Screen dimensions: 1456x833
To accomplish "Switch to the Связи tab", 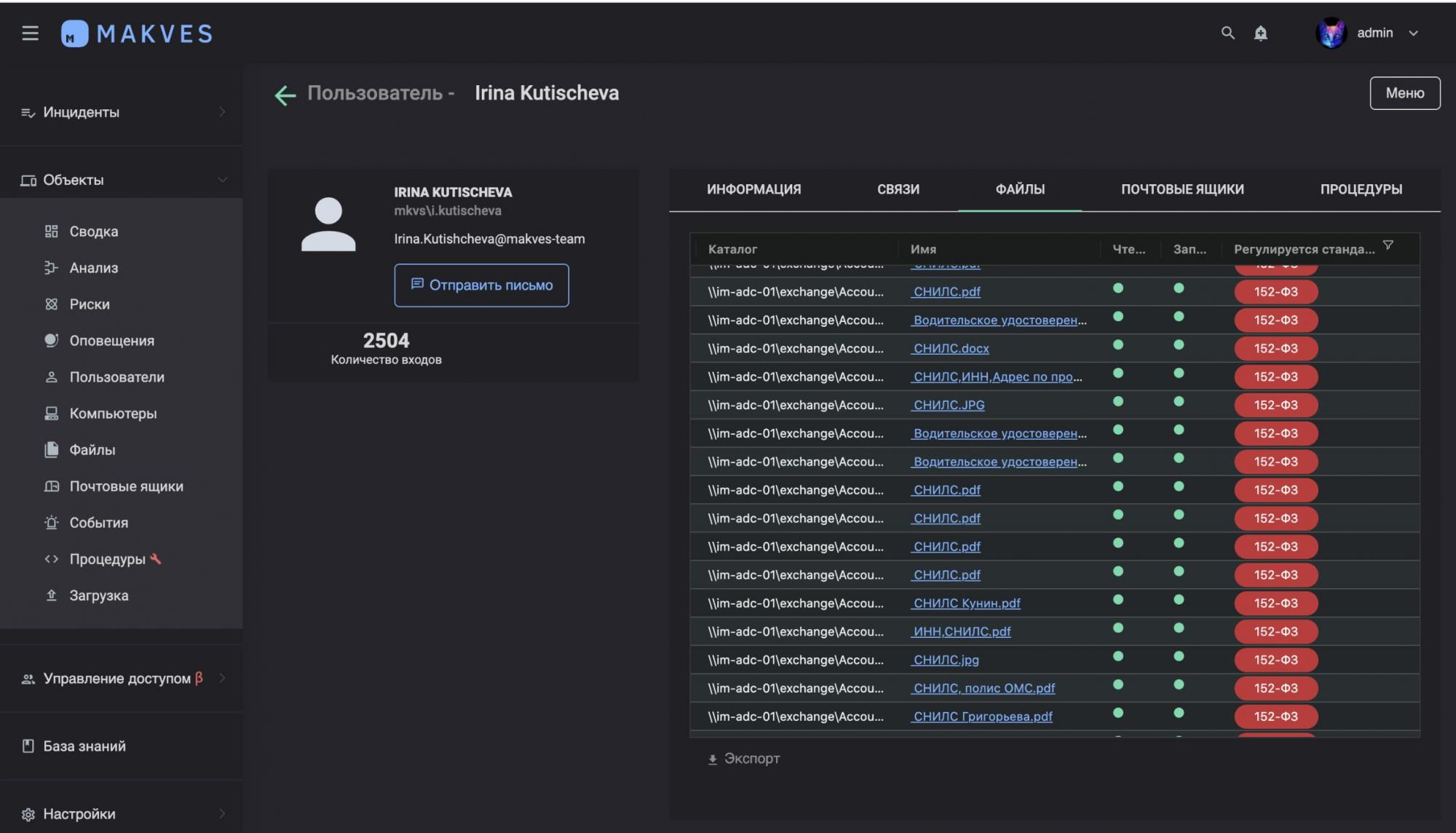I will coord(898,189).
